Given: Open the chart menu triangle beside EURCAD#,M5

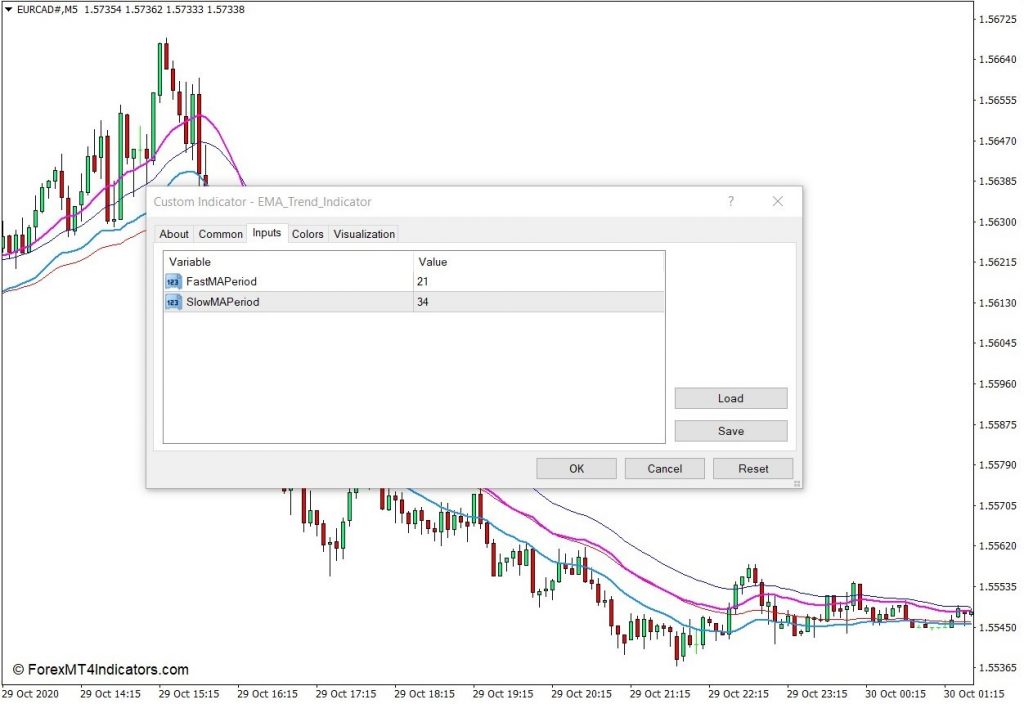Looking at the screenshot, I should pyautogui.click(x=8, y=9).
